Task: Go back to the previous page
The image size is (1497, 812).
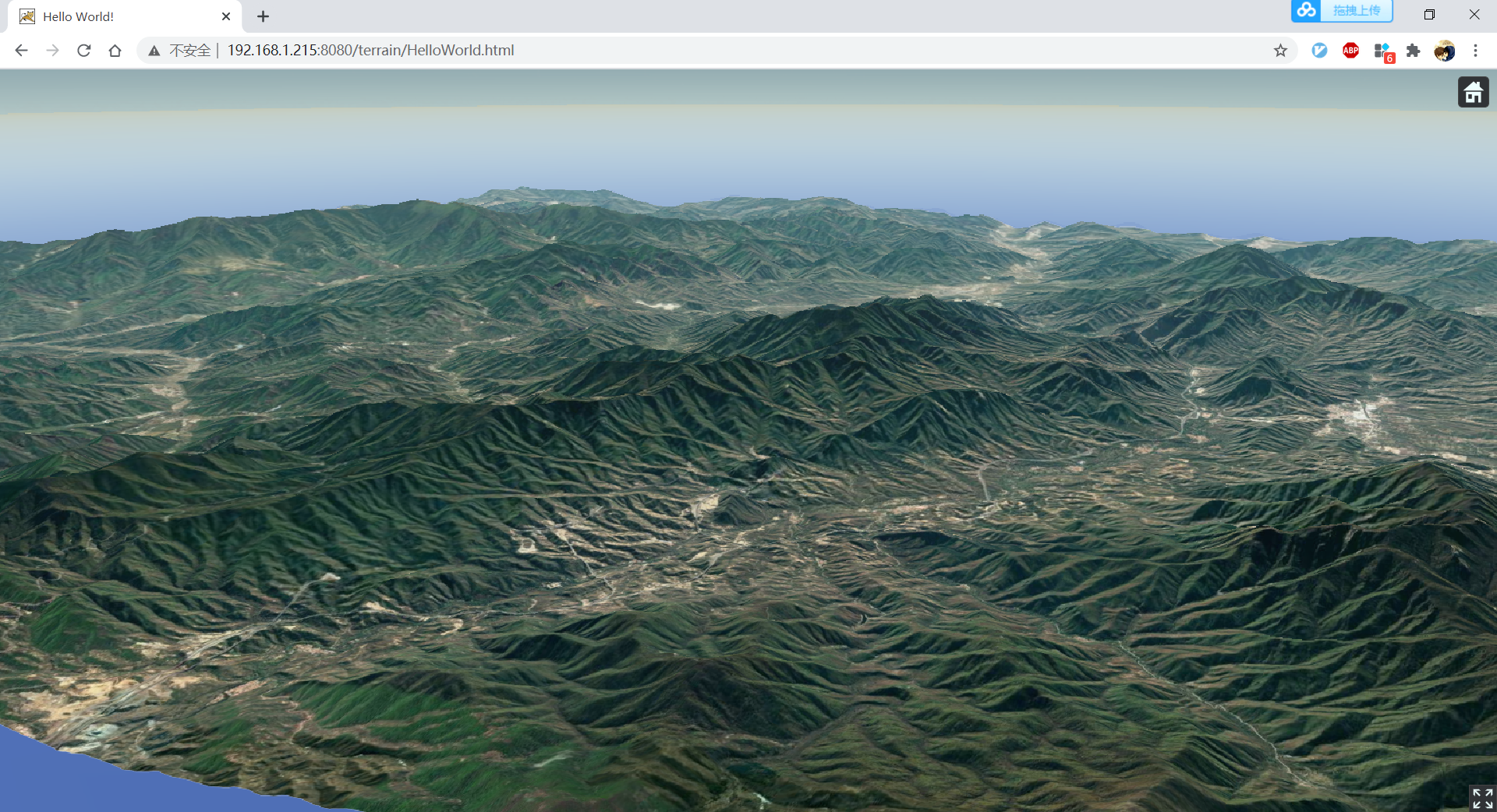Action: click(x=22, y=51)
